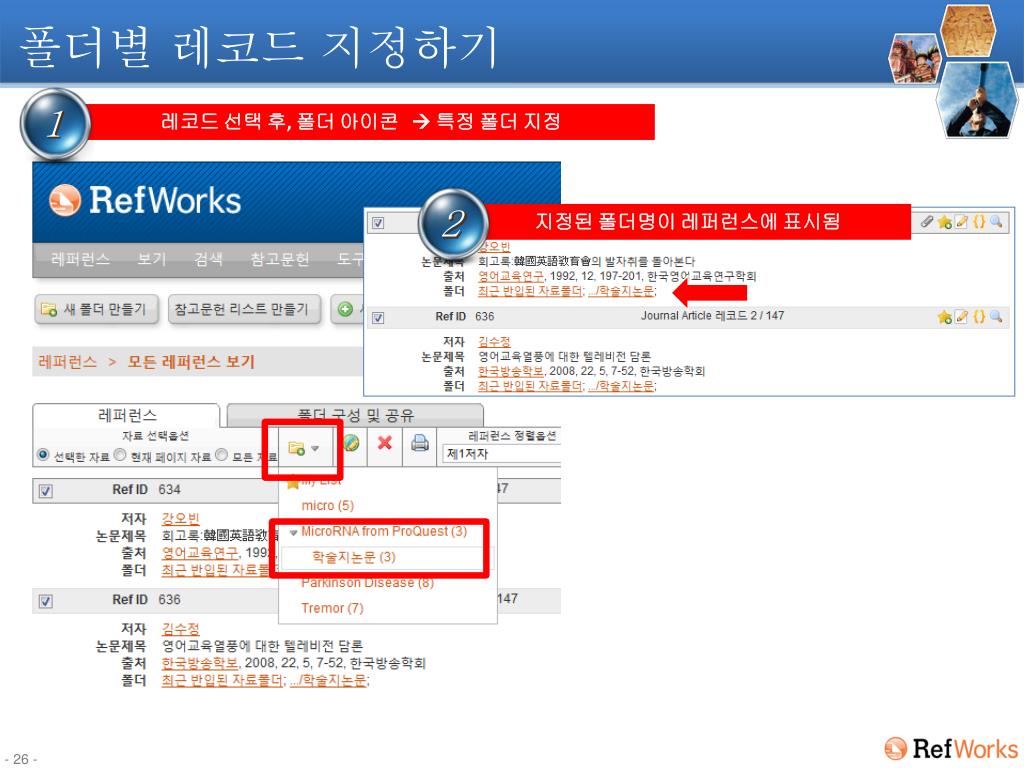The image size is (1024, 768).
Task: Select the 현재 페이지 자료 radio button
Action: pyautogui.click(x=120, y=455)
